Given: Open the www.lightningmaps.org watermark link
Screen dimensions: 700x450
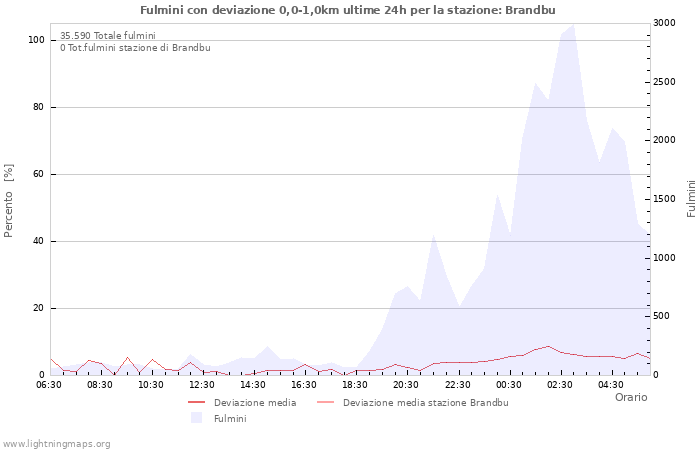Looking at the screenshot, I should (56, 443).
